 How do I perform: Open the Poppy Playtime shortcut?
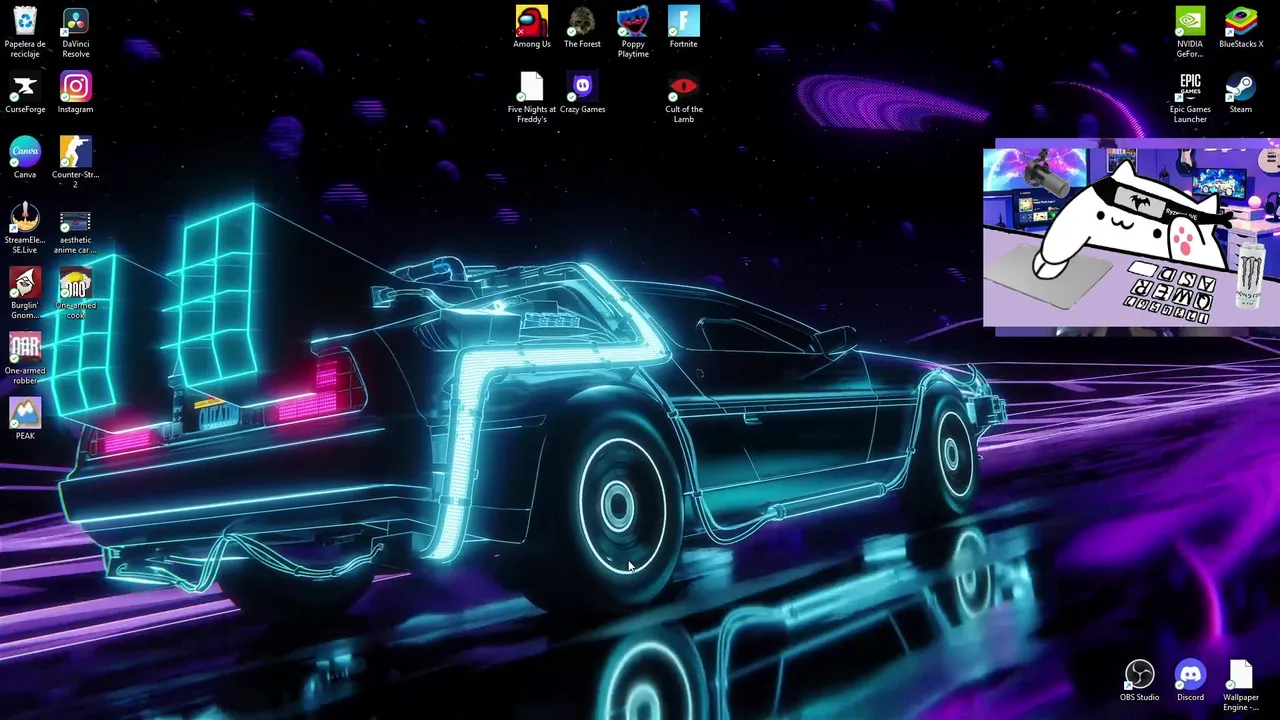pyautogui.click(x=633, y=31)
